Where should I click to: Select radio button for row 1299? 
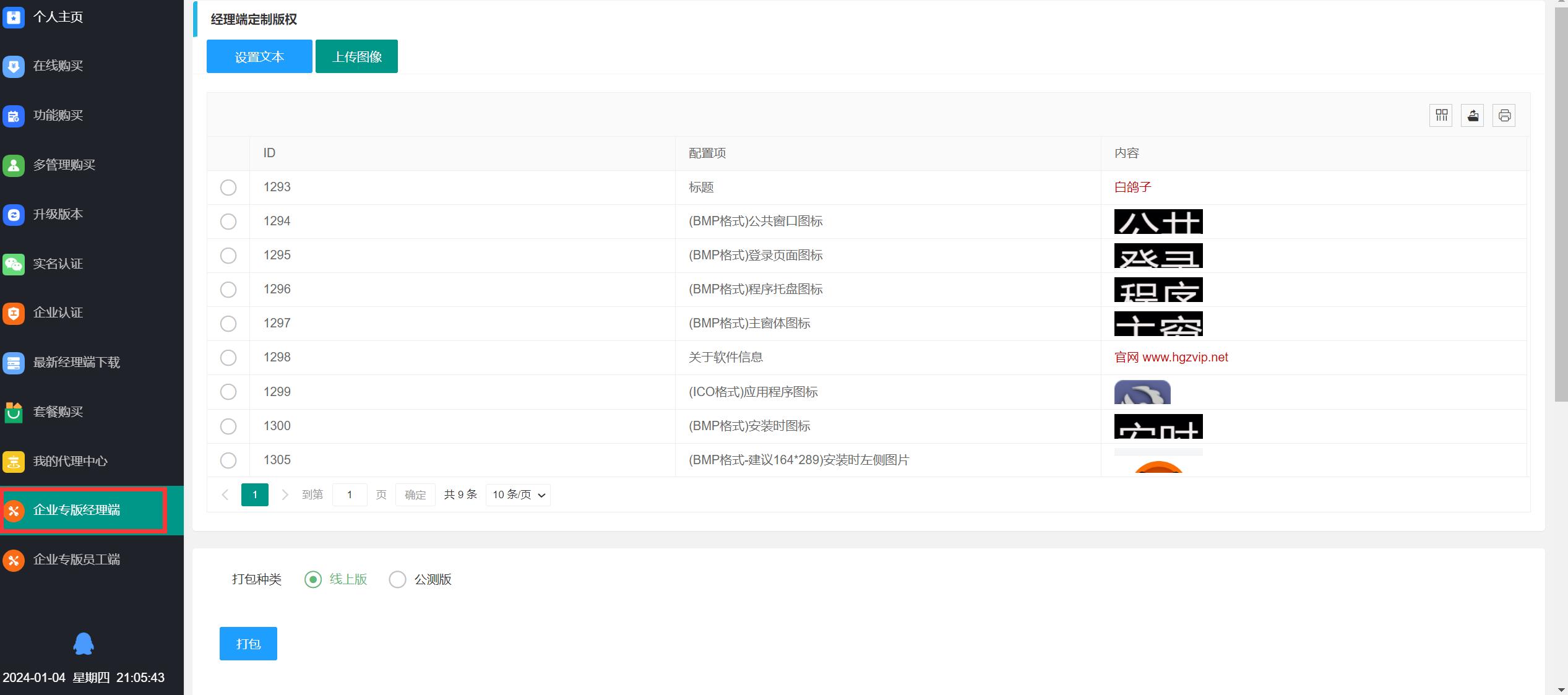point(228,392)
